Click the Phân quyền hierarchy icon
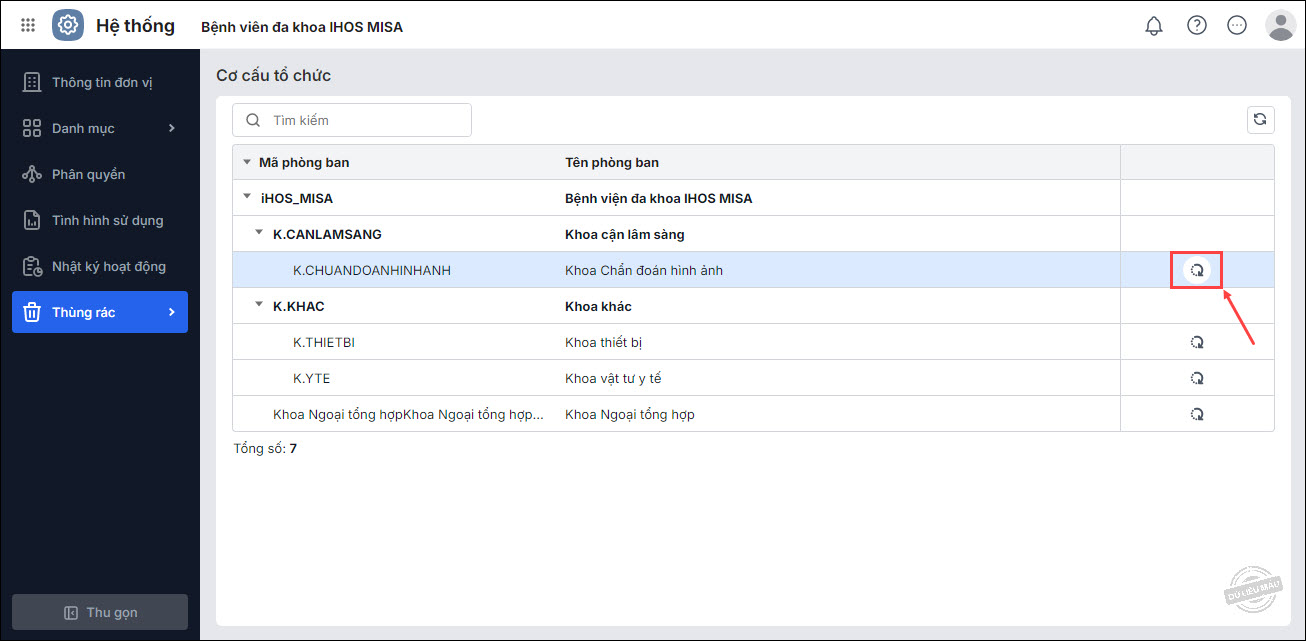1306x641 pixels. tap(32, 174)
